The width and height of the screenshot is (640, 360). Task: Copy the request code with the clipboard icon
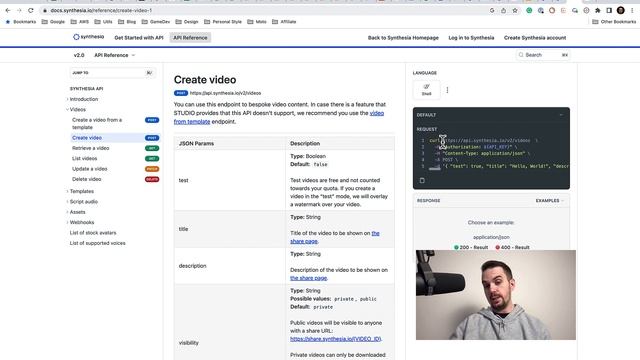pyautogui.click(x=422, y=180)
